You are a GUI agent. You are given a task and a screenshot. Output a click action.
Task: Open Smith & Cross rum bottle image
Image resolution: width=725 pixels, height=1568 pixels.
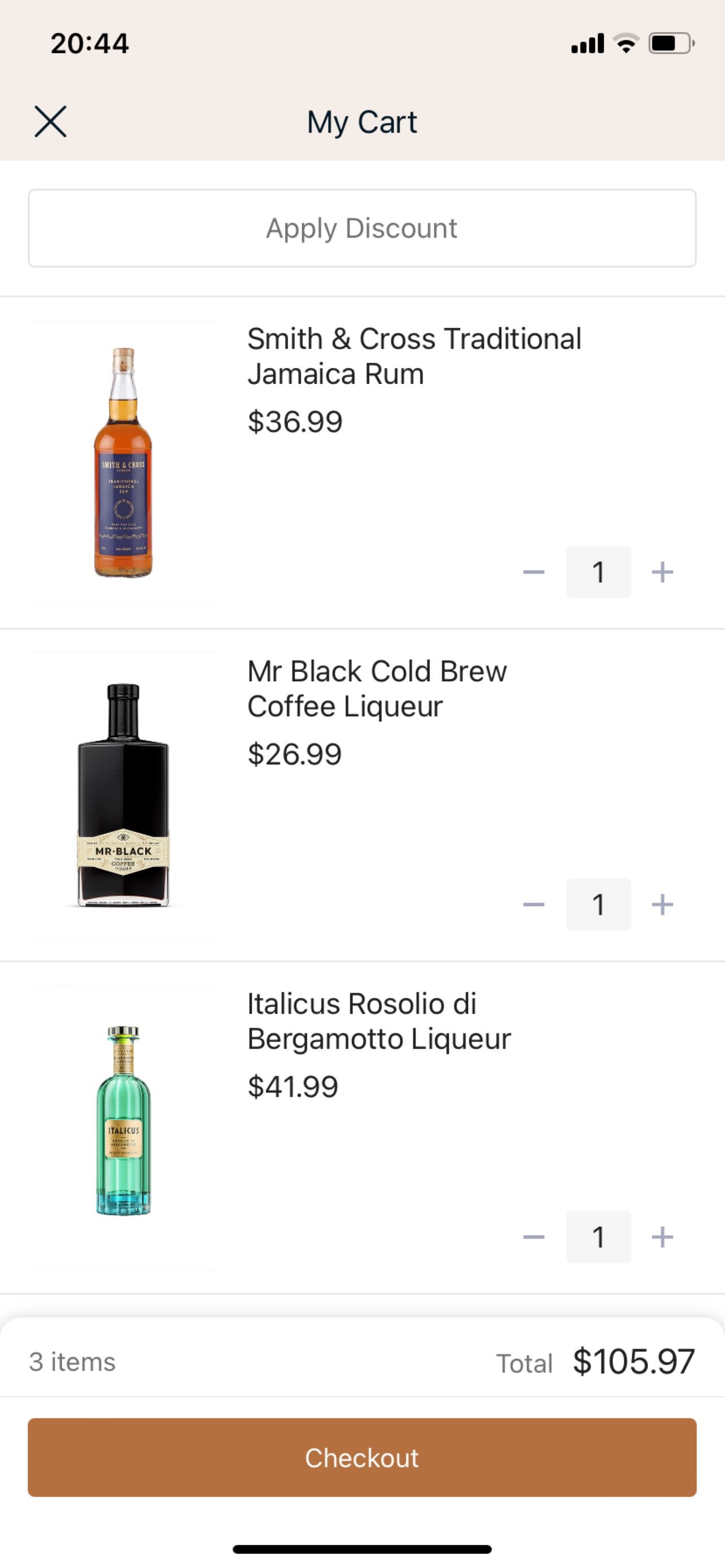pos(123,463)
